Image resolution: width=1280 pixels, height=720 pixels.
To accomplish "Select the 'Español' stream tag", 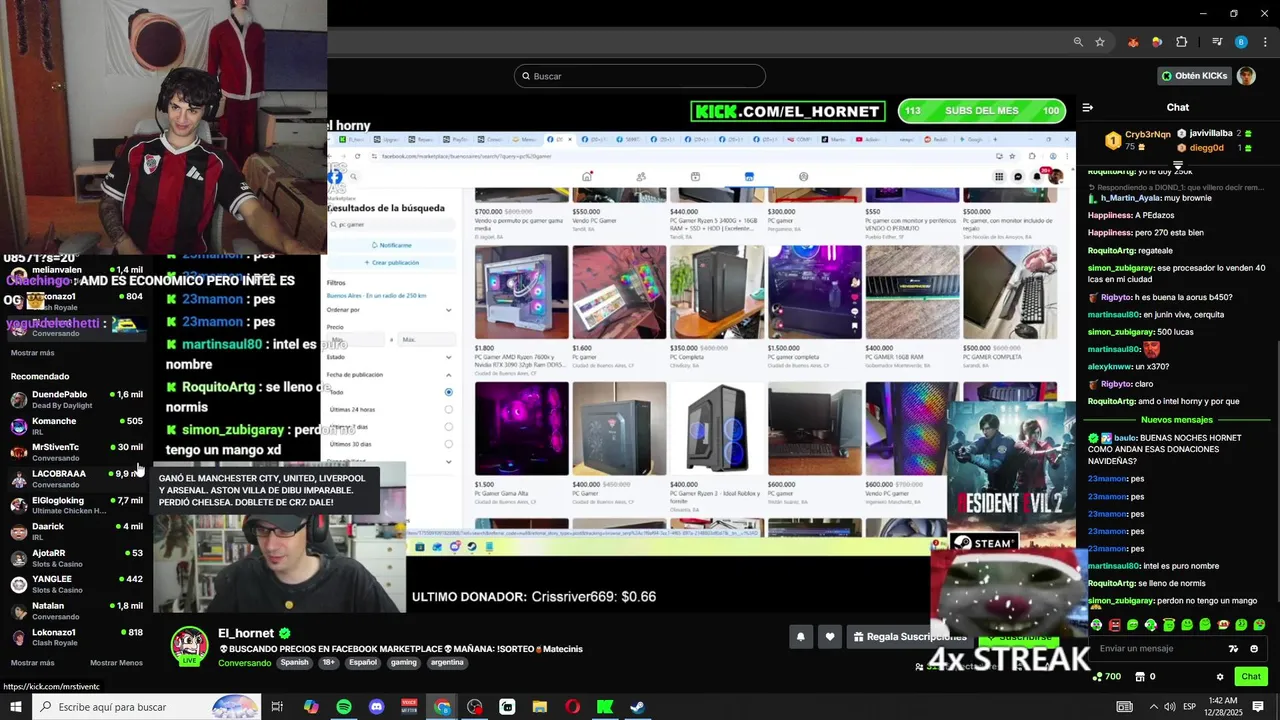I will coord(363,662).
